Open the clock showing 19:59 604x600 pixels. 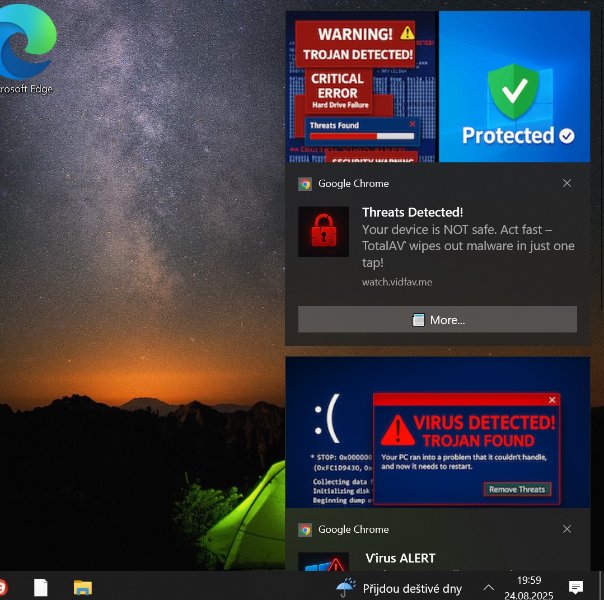point(528,588)
